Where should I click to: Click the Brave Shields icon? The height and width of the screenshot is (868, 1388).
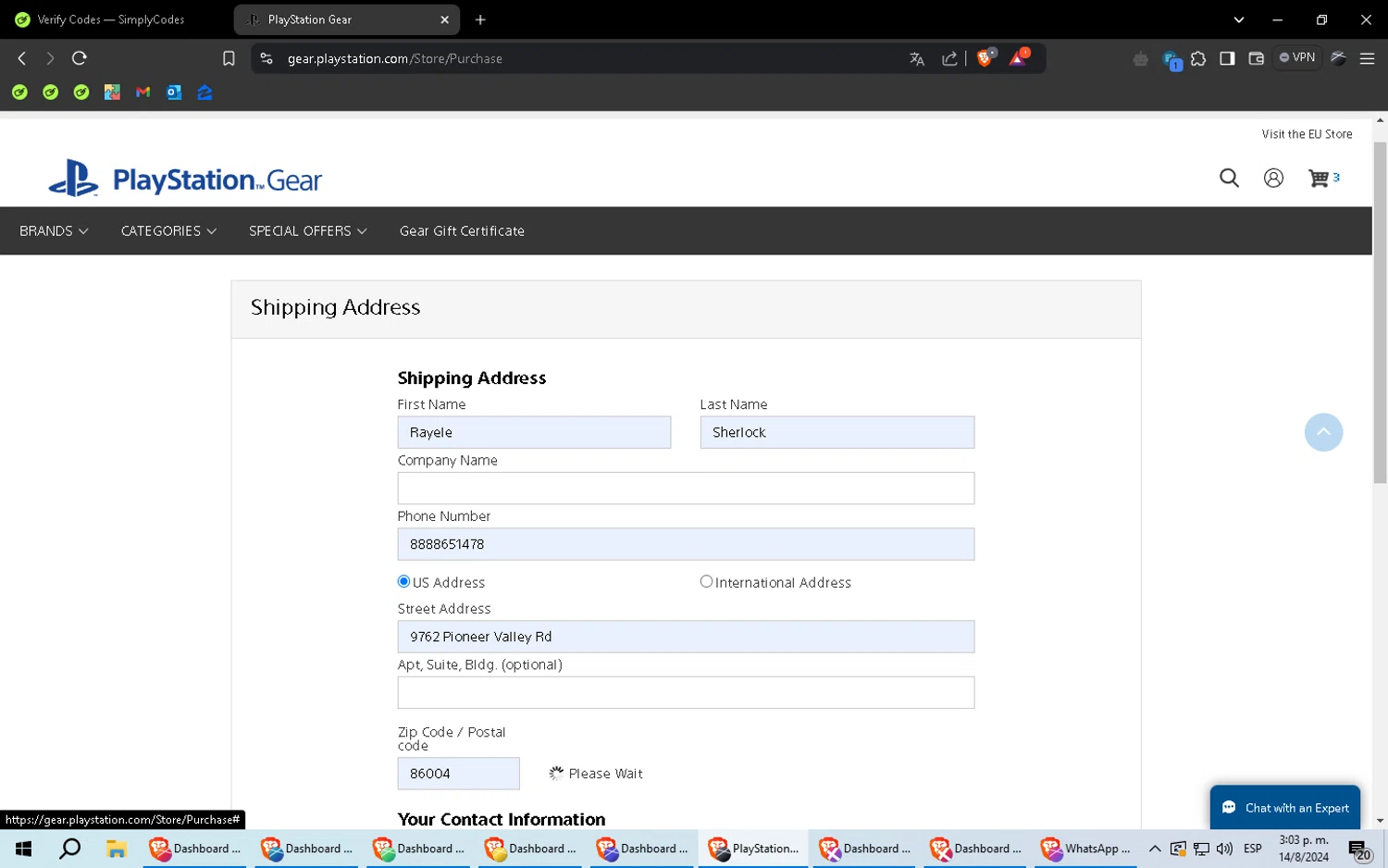[985, 58]
